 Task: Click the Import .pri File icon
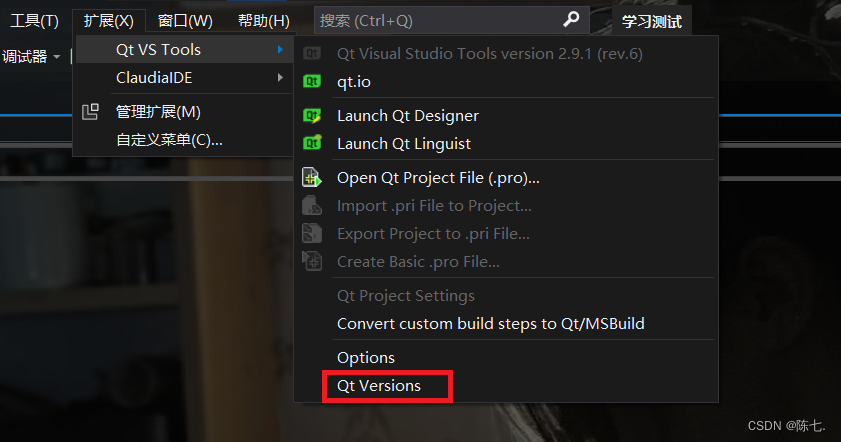[x=312, y=205]
